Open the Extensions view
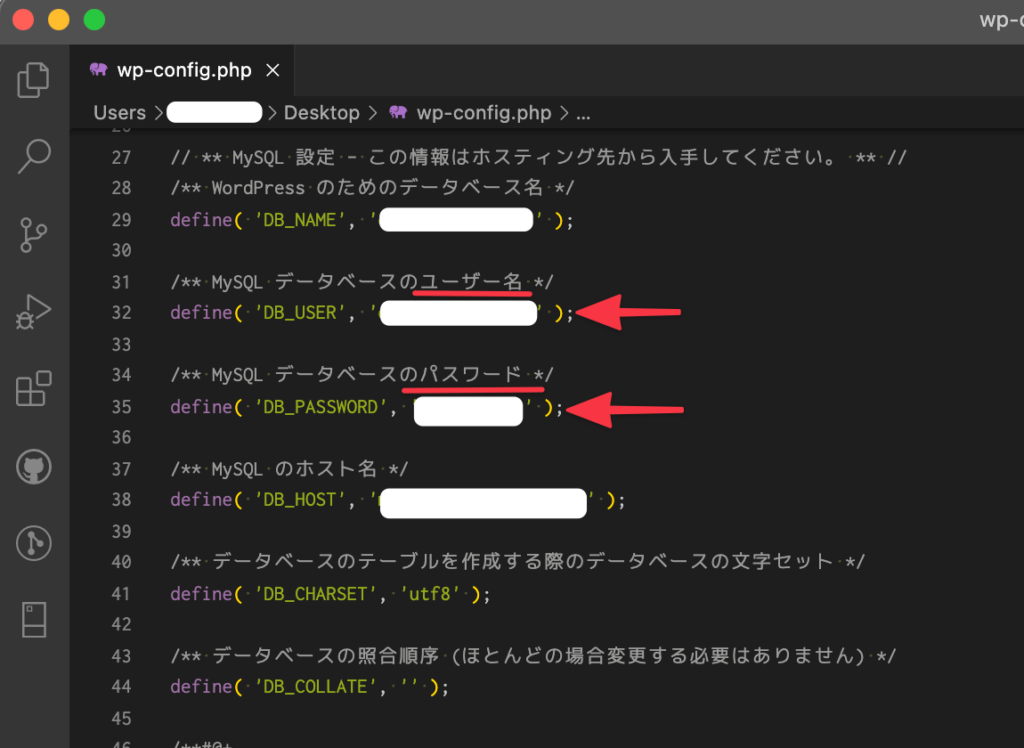The height and width of the screenshot is (748, 1024). click(33, 389)
